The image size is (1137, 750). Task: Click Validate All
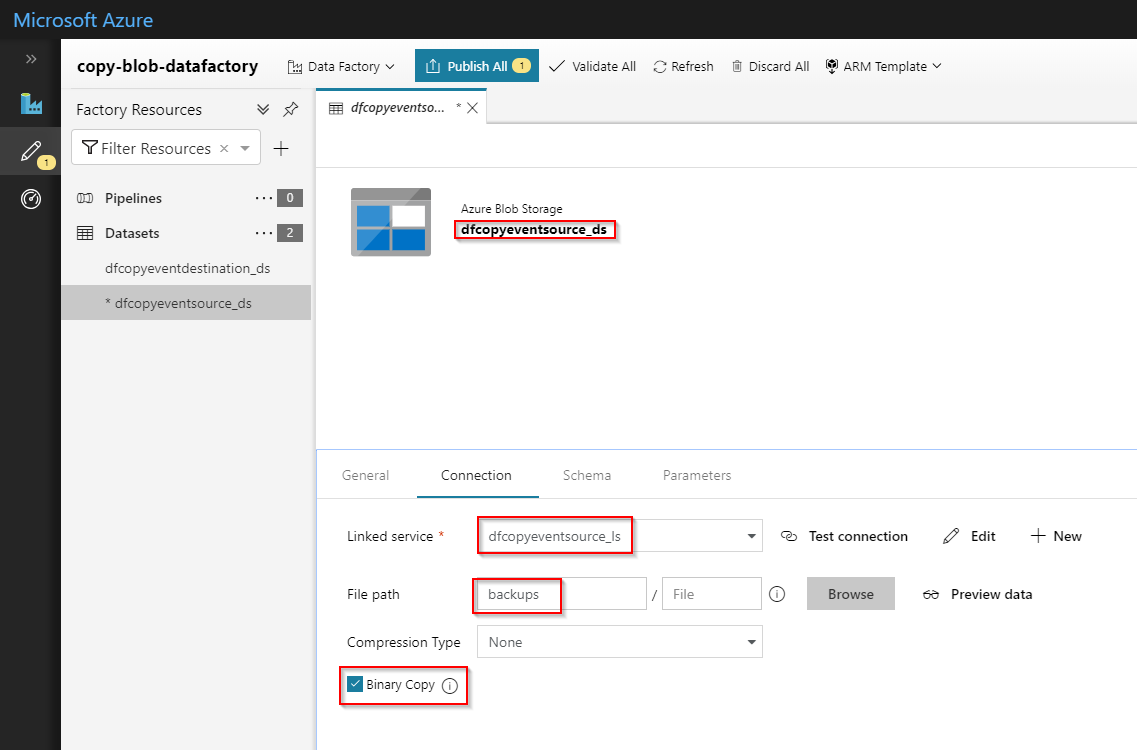pos(592,66)
